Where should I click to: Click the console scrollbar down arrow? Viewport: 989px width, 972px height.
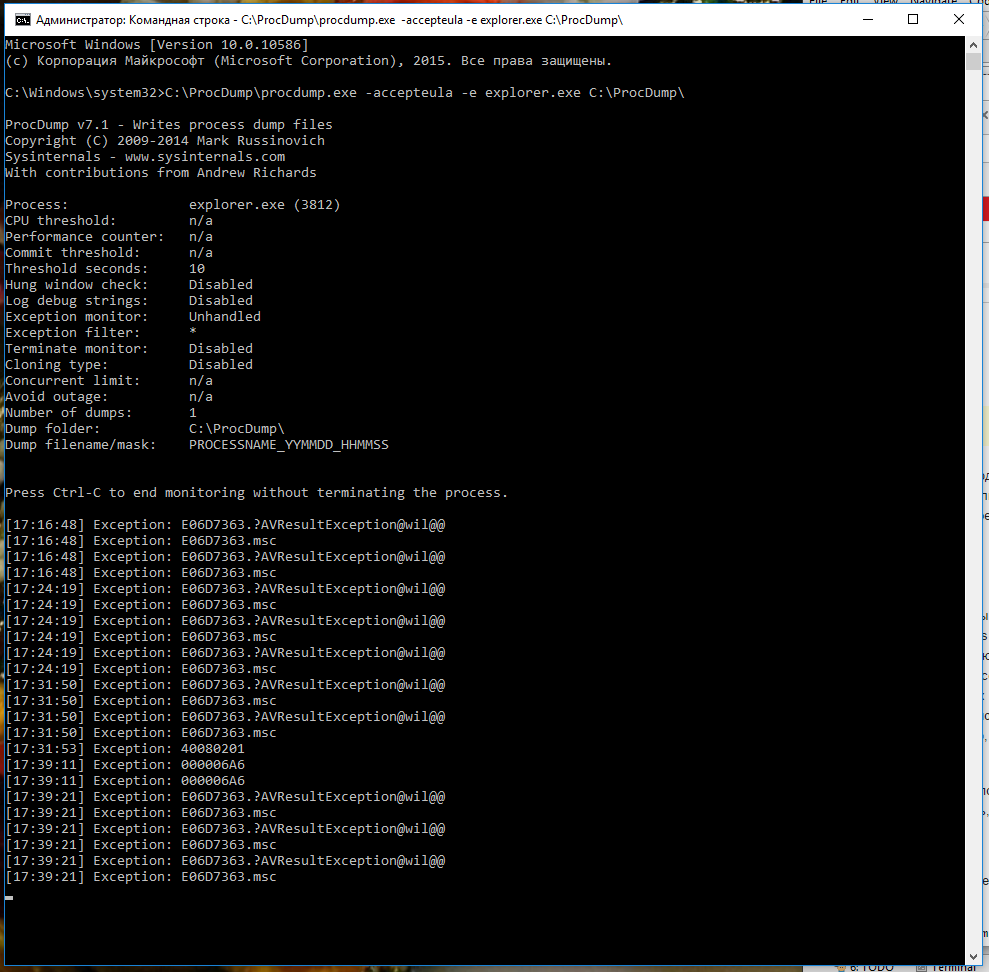973,956
